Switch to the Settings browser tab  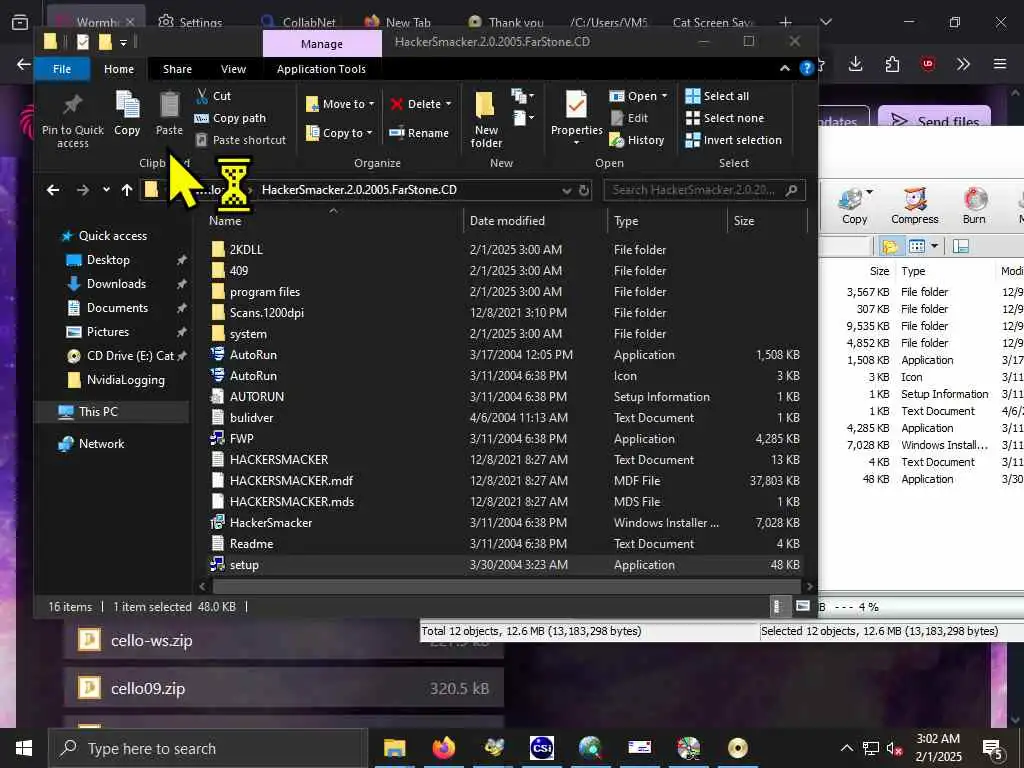tap(191, 22)
